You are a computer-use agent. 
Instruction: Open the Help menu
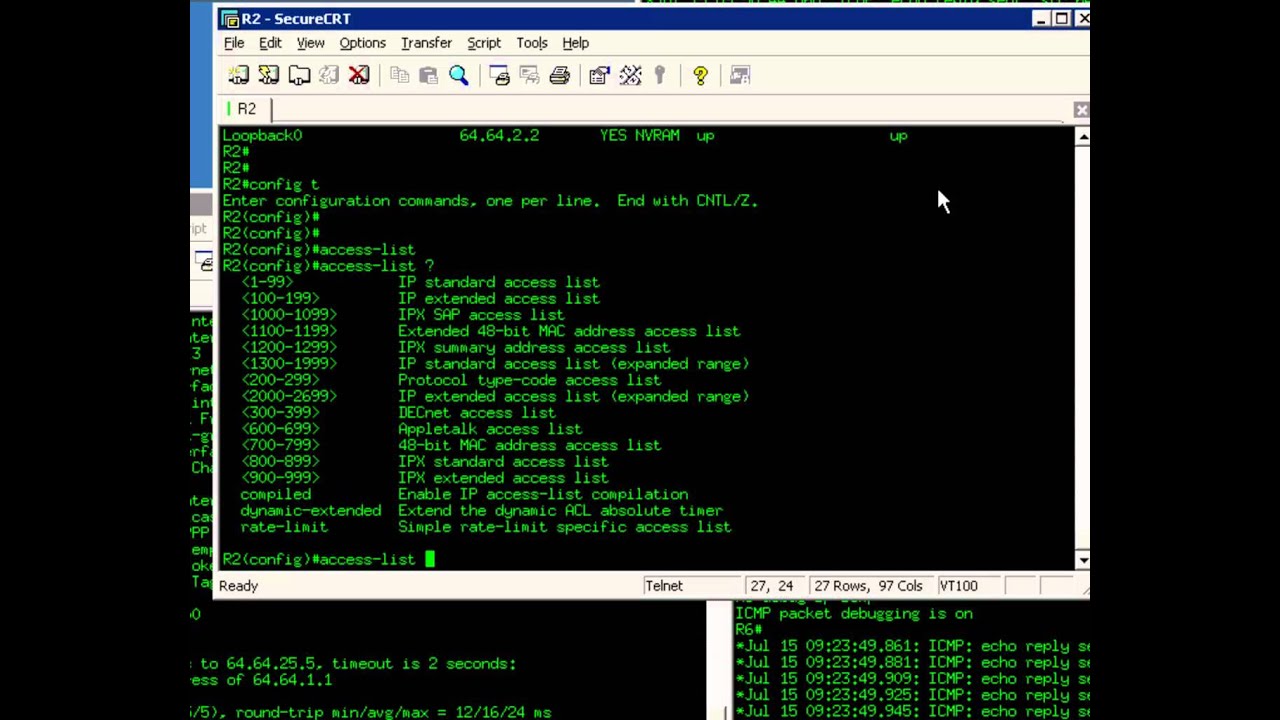[x=575, y=43]
